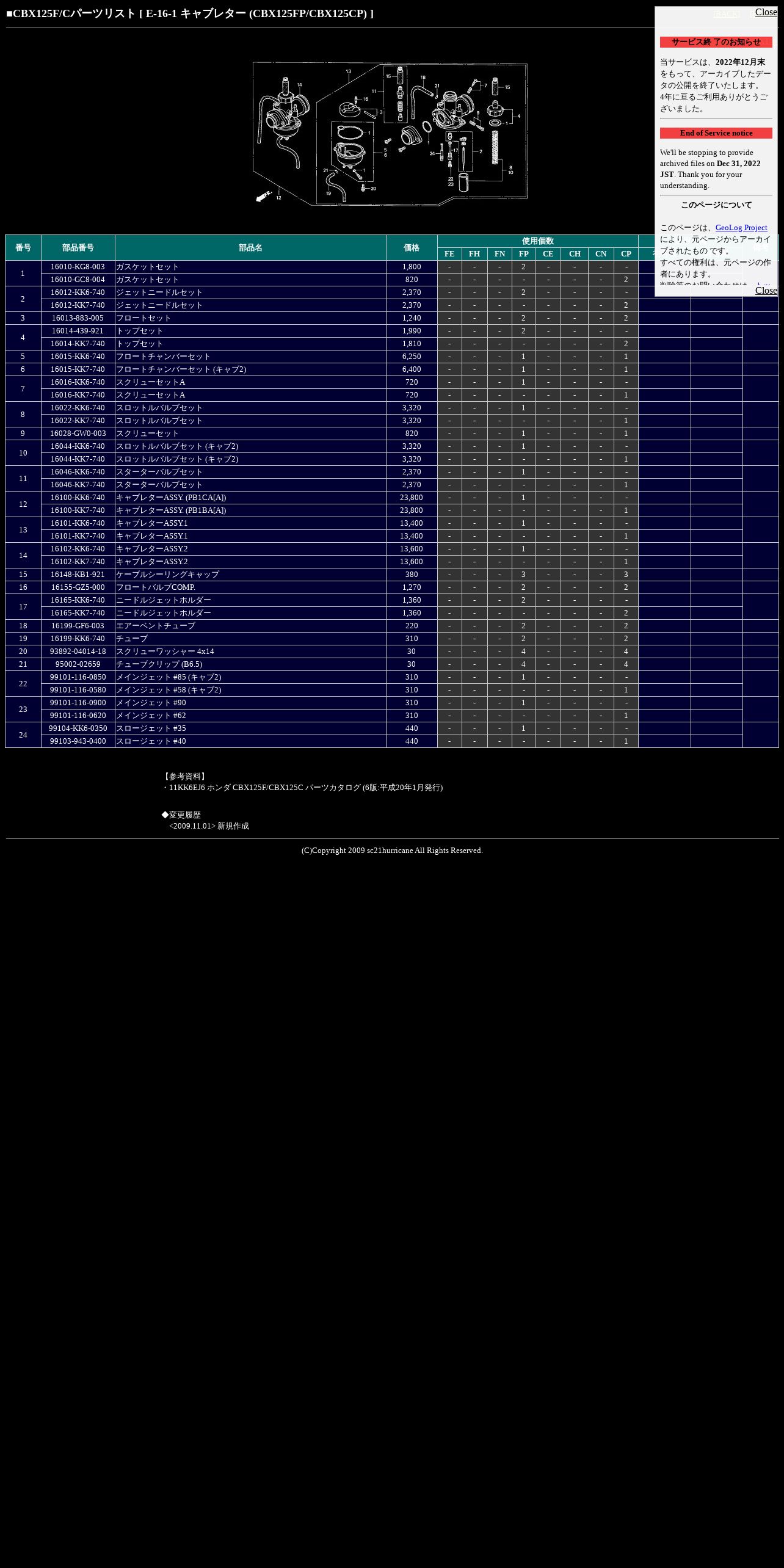Select part number 16012-KK6-740

78,292
